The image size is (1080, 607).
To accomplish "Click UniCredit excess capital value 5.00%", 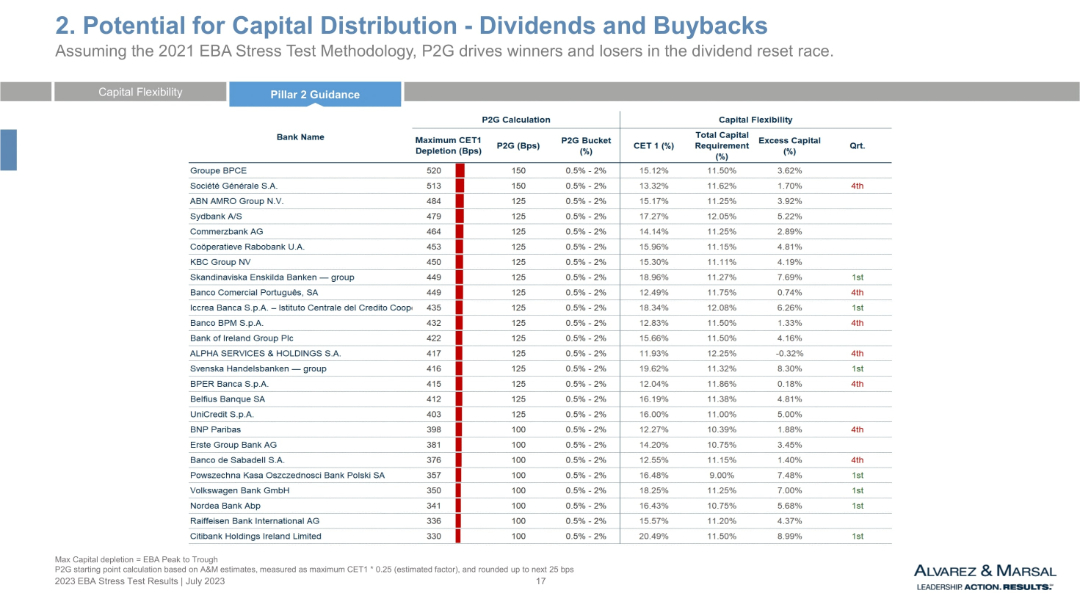I will (789, 414).
